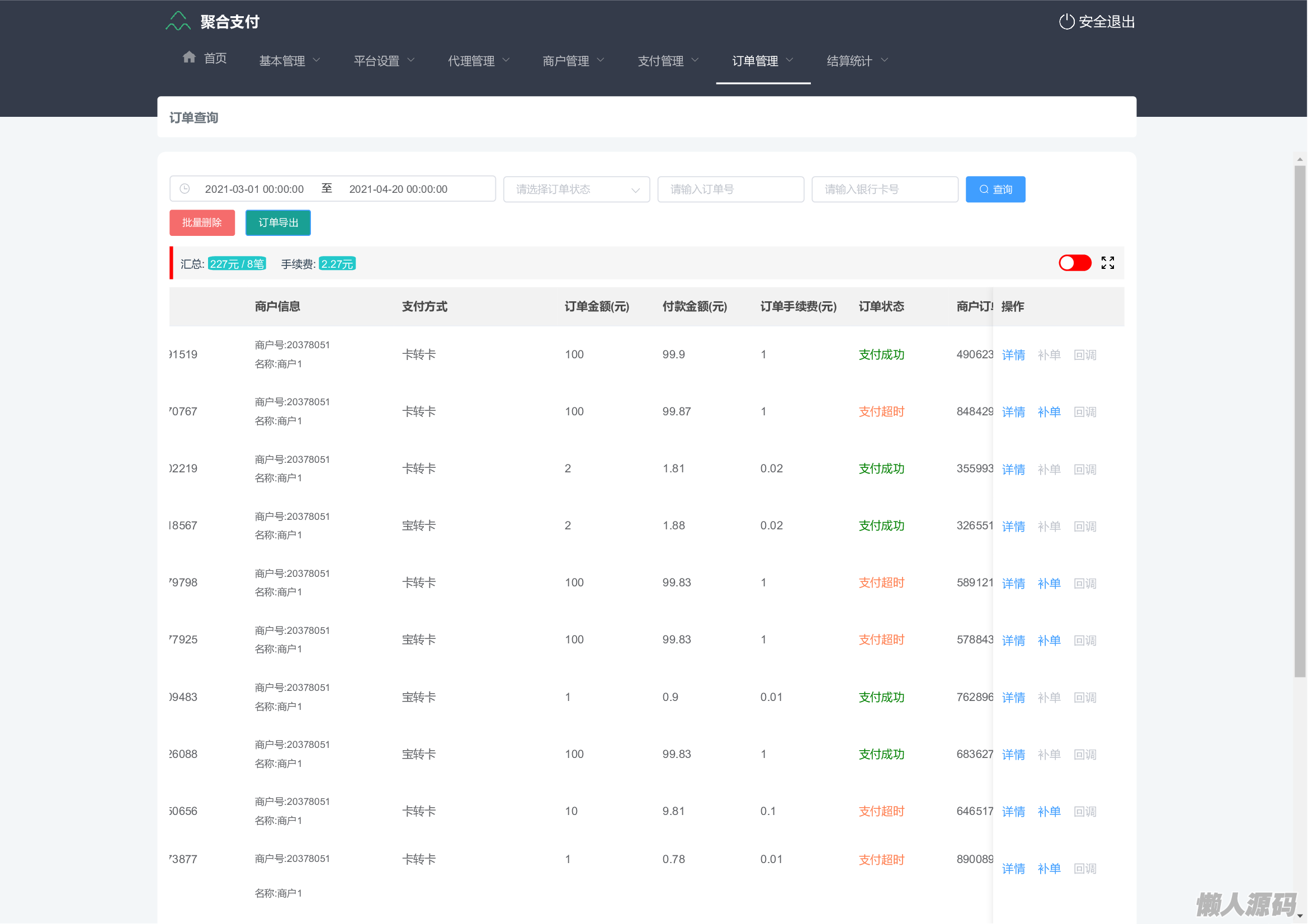Open the 请选择订单状态 dropdown
Viewport: 1308px width, 924px height.
[x=576, y=189]
